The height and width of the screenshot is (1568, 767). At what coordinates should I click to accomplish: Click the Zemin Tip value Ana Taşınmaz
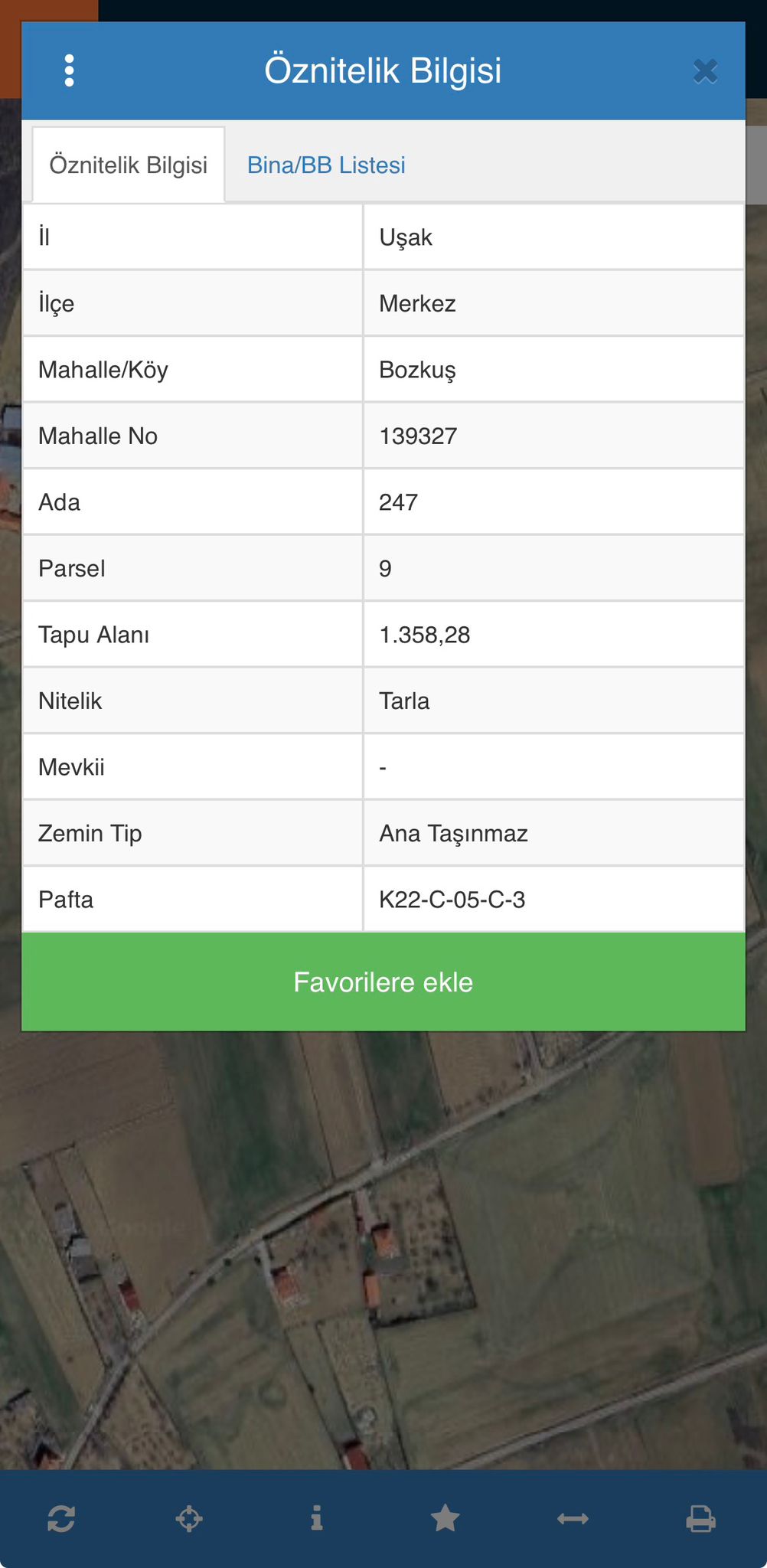coord(453,834)
